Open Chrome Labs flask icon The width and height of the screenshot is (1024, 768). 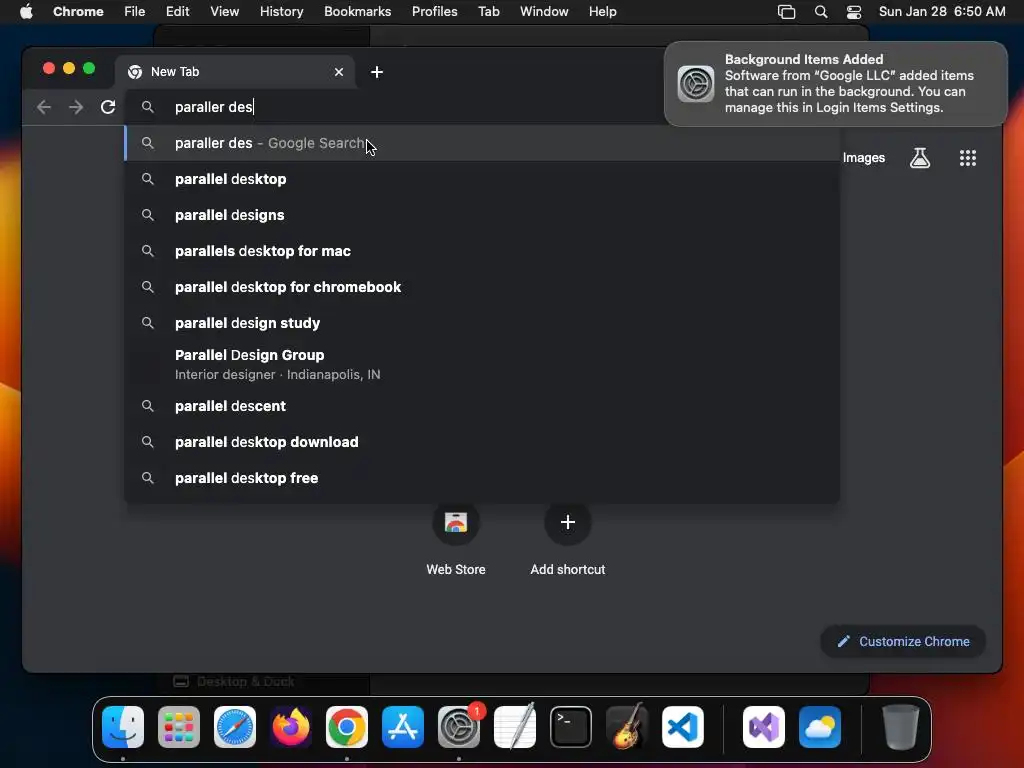pyautogui.click(x=920, y=158)
